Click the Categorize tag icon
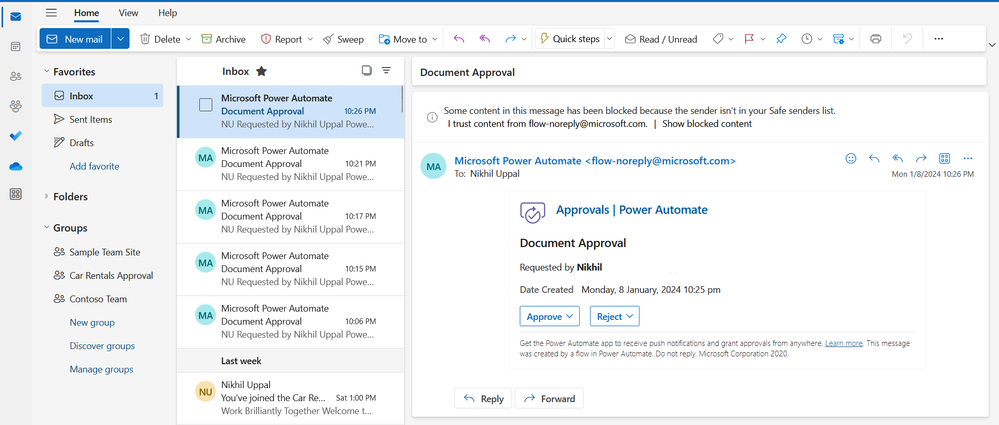This screenshot has height=425, width=999. pos(718,39)
